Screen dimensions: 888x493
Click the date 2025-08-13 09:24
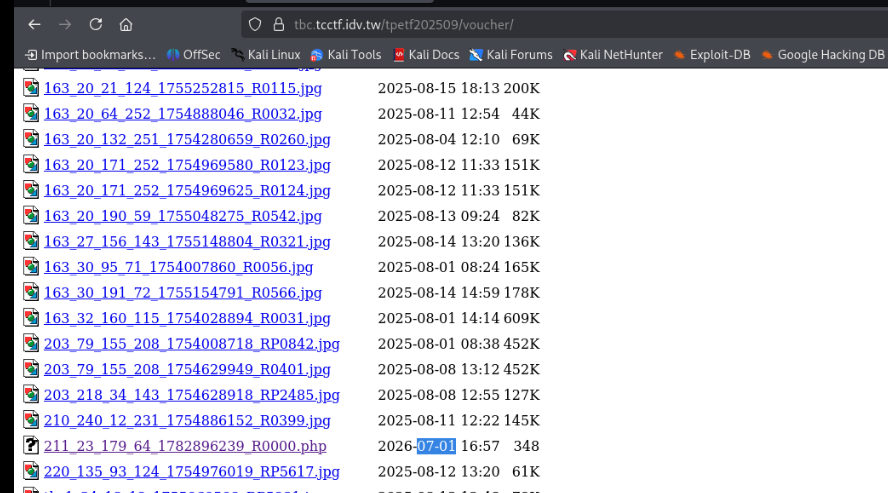tap(439, 216)
